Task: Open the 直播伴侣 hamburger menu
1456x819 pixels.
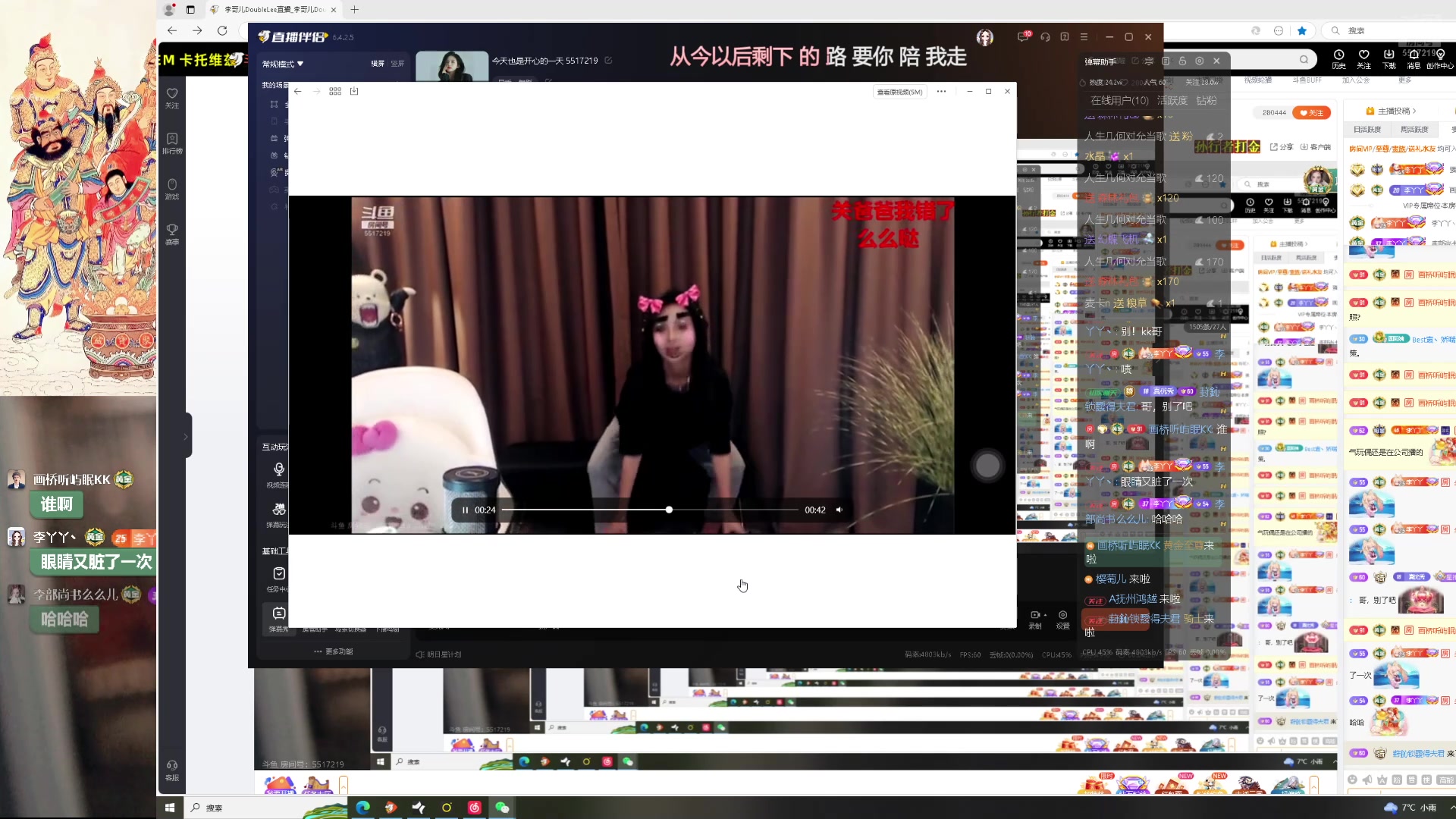Action: (1084, 37)
